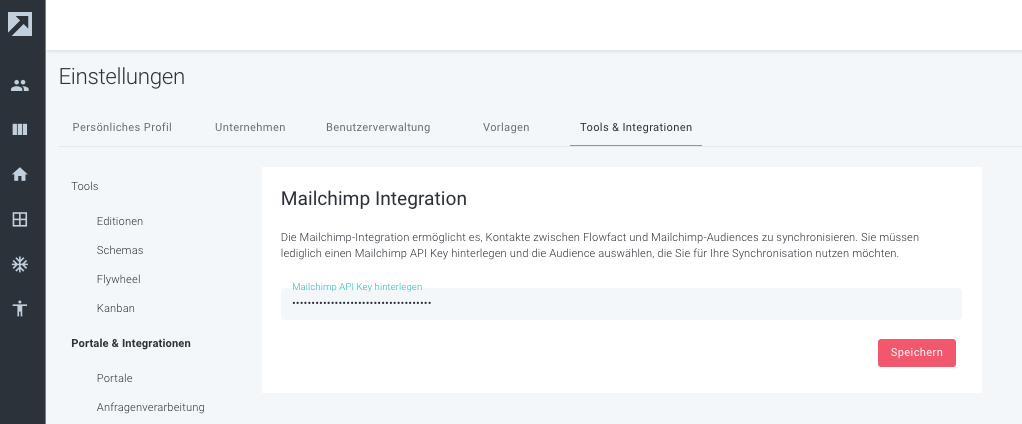Open Schemas settings entry

click(x=120, y=250)
